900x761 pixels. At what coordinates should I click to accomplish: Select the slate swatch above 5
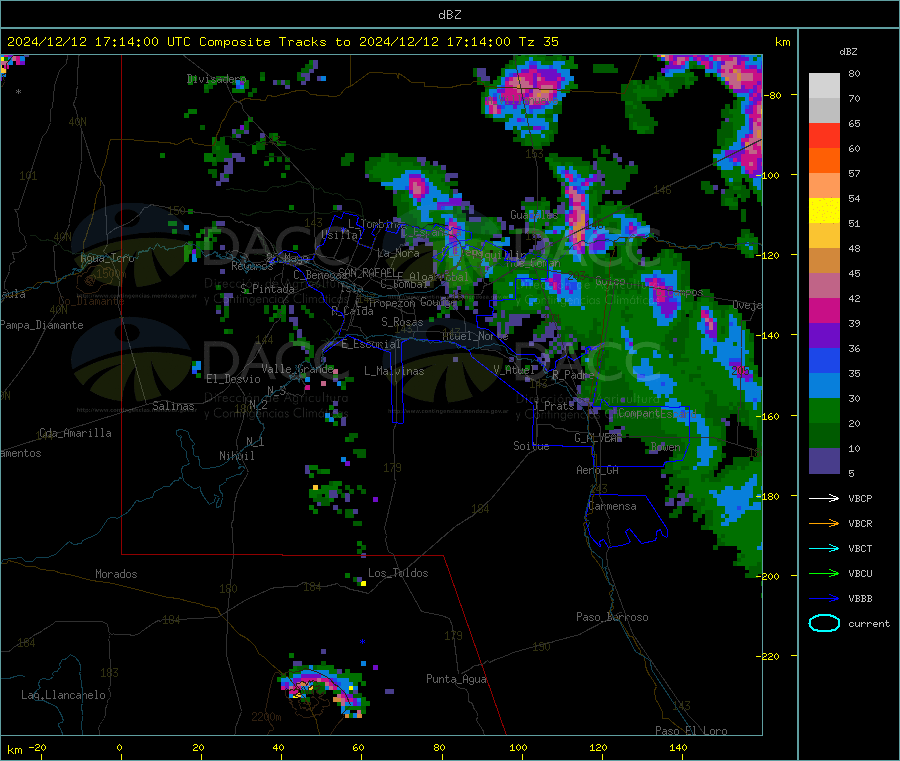click(824, 461)
